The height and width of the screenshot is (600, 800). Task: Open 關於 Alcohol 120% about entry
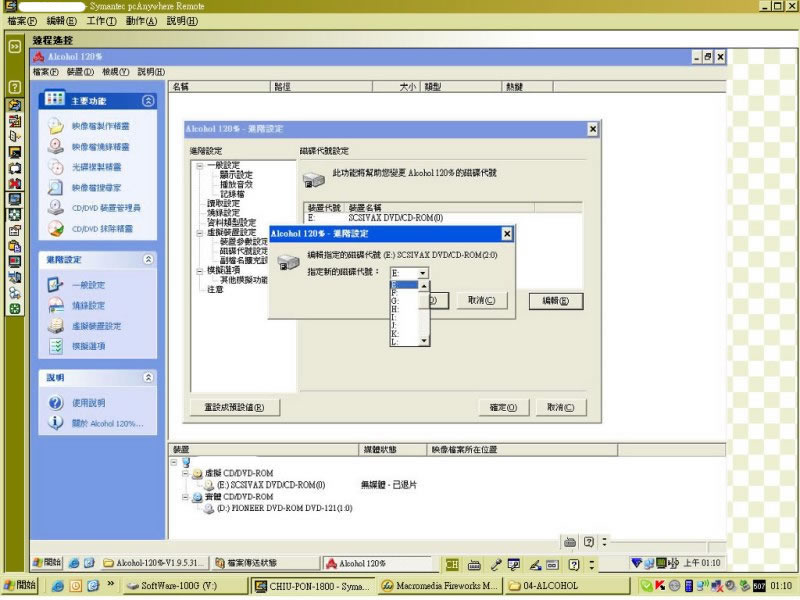click(x=108, y=423)
